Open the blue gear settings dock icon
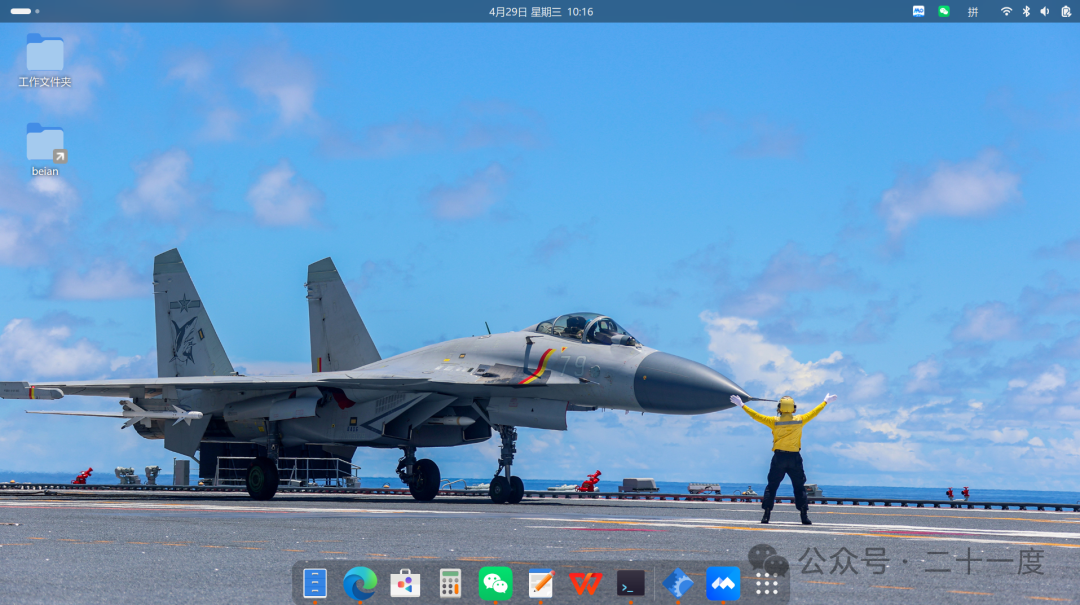This screenshot has height=605, width=1080. click(x=678, y=584)
